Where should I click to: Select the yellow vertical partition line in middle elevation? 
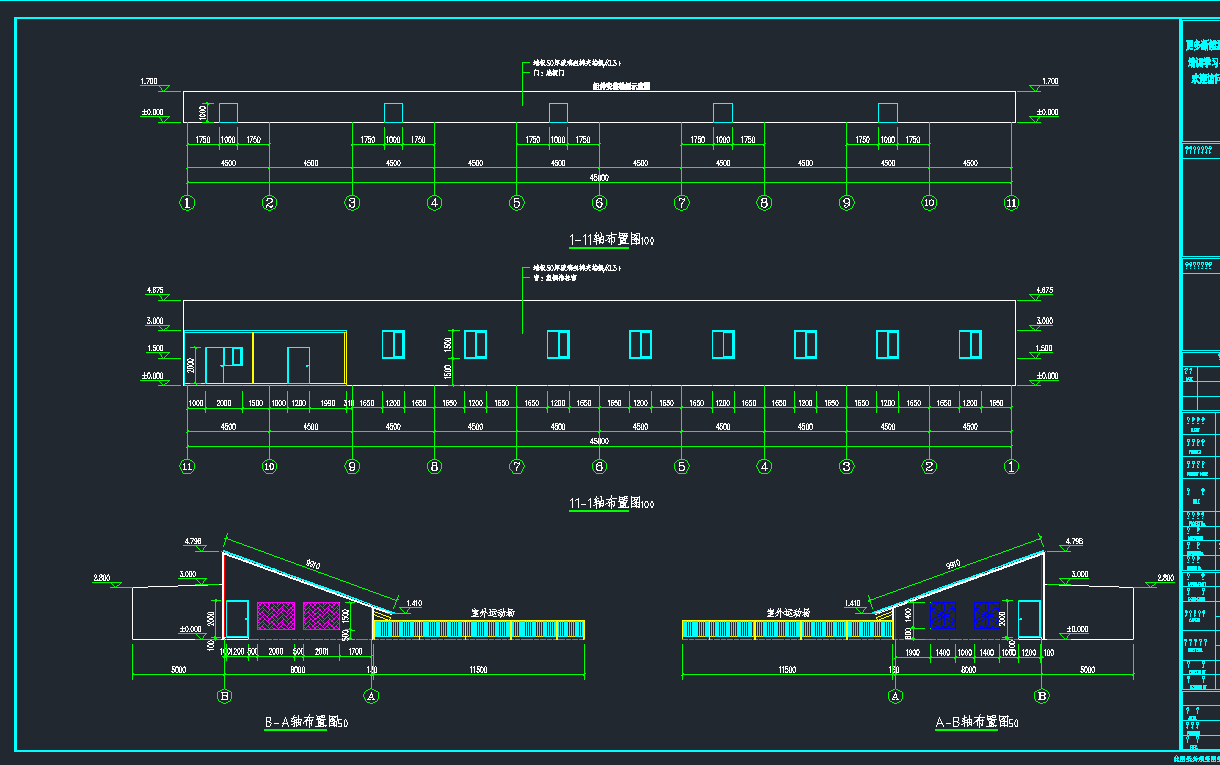pyautogui.click(x=253, y=357)
